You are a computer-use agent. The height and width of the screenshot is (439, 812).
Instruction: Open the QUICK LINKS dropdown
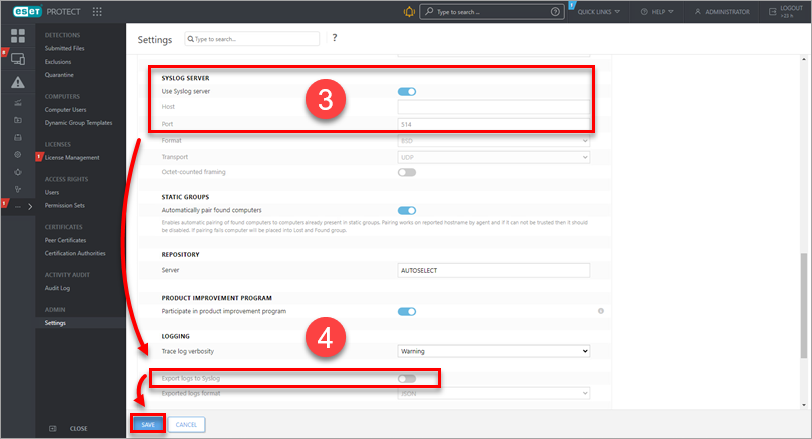pyautogui.click(x=599, y=11)
